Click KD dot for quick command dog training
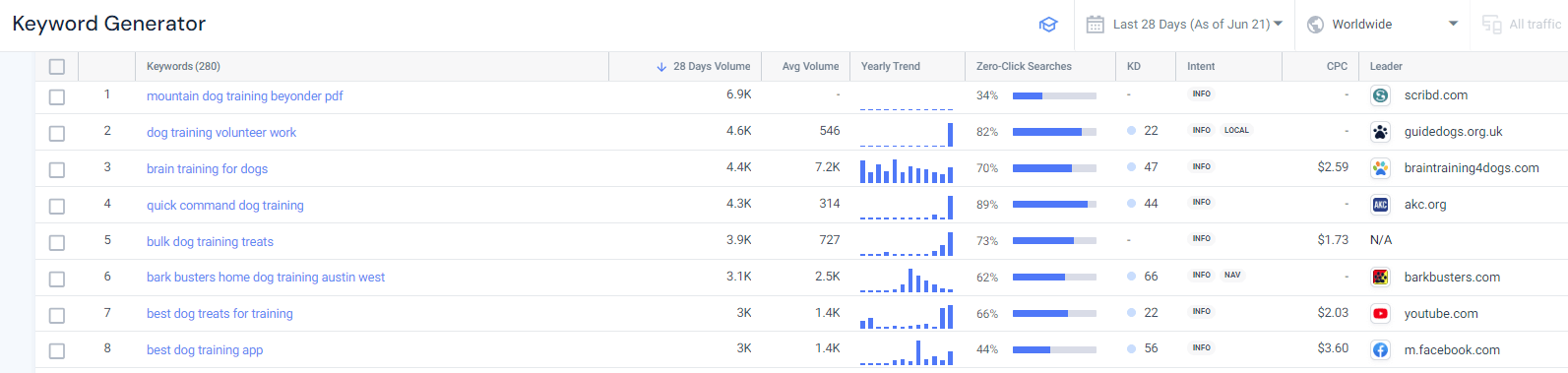The height and width of the screenshot is (373, 1568). (1131, 204)
